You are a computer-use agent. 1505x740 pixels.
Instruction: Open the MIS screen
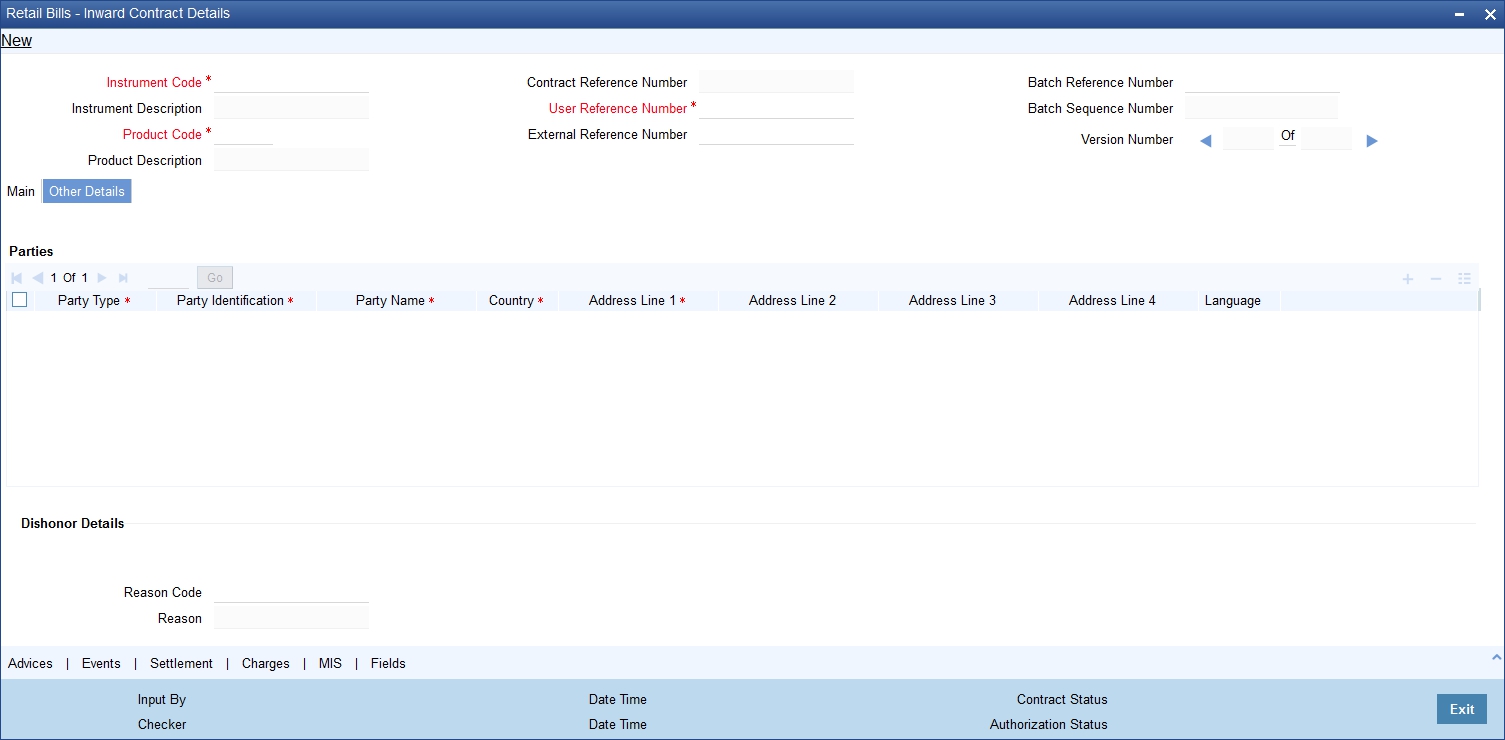[330, 663]
